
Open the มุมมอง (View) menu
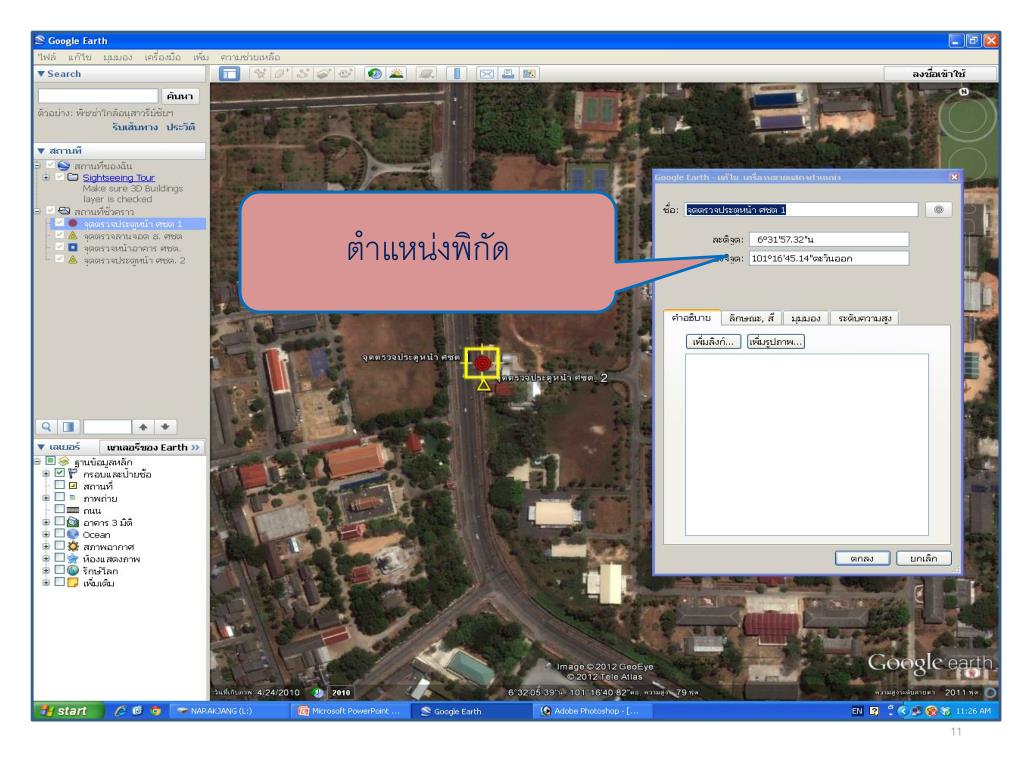(x=118, y=57)
